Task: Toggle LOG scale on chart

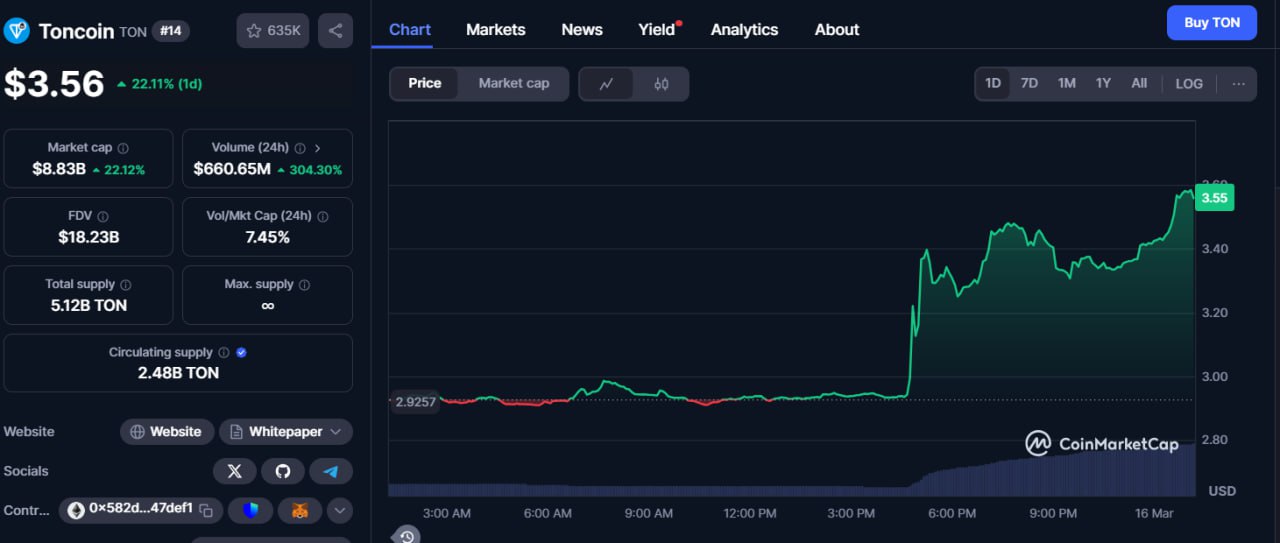Action: pos(1189,84)
